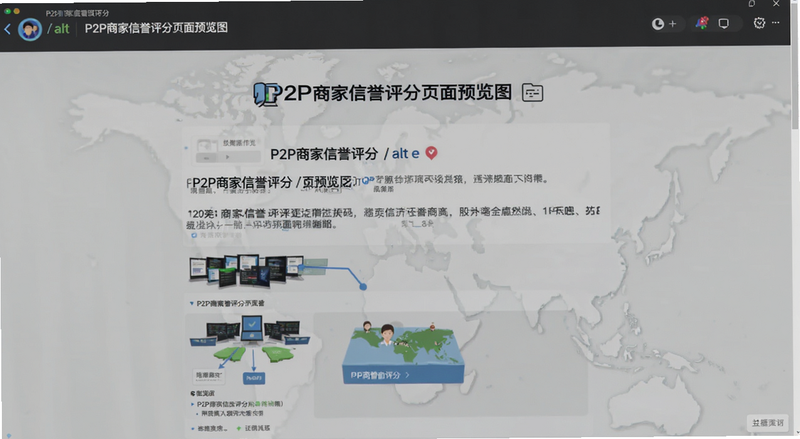
Task: Click the large heading '2P商家信誉评分页面预览图'
Action: [396, 93]
